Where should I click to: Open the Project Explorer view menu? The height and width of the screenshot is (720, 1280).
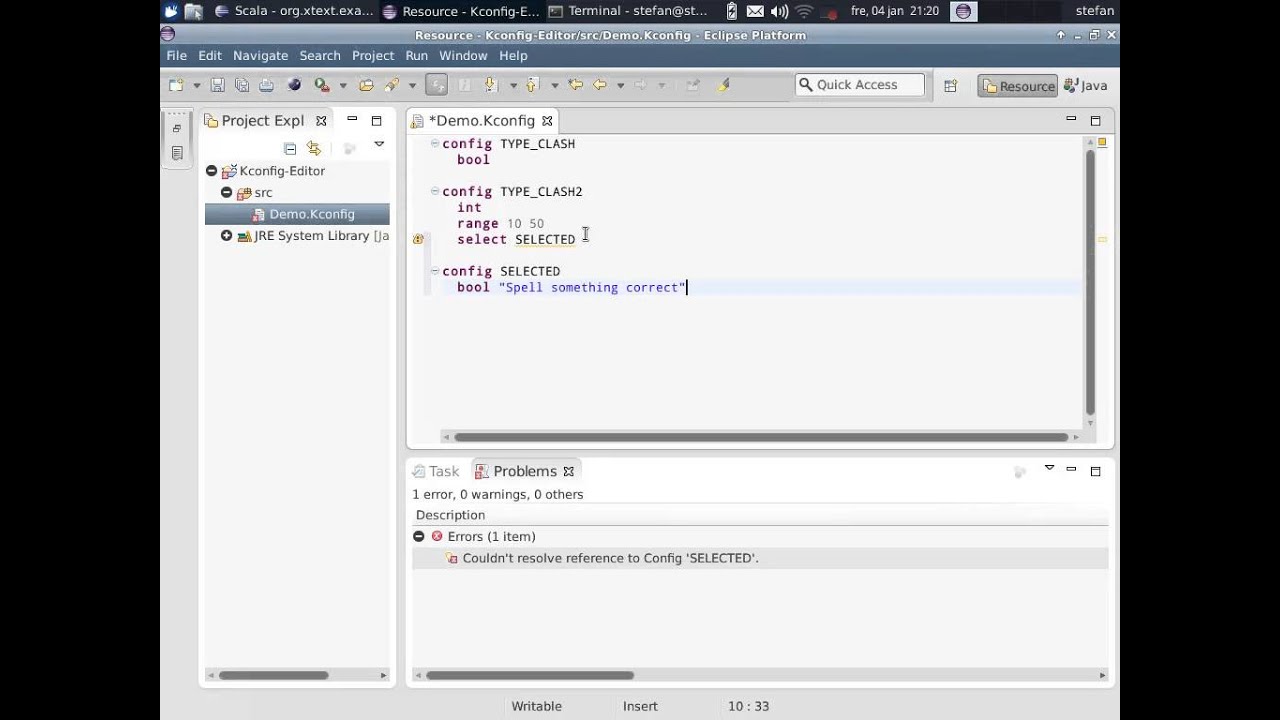379,145
